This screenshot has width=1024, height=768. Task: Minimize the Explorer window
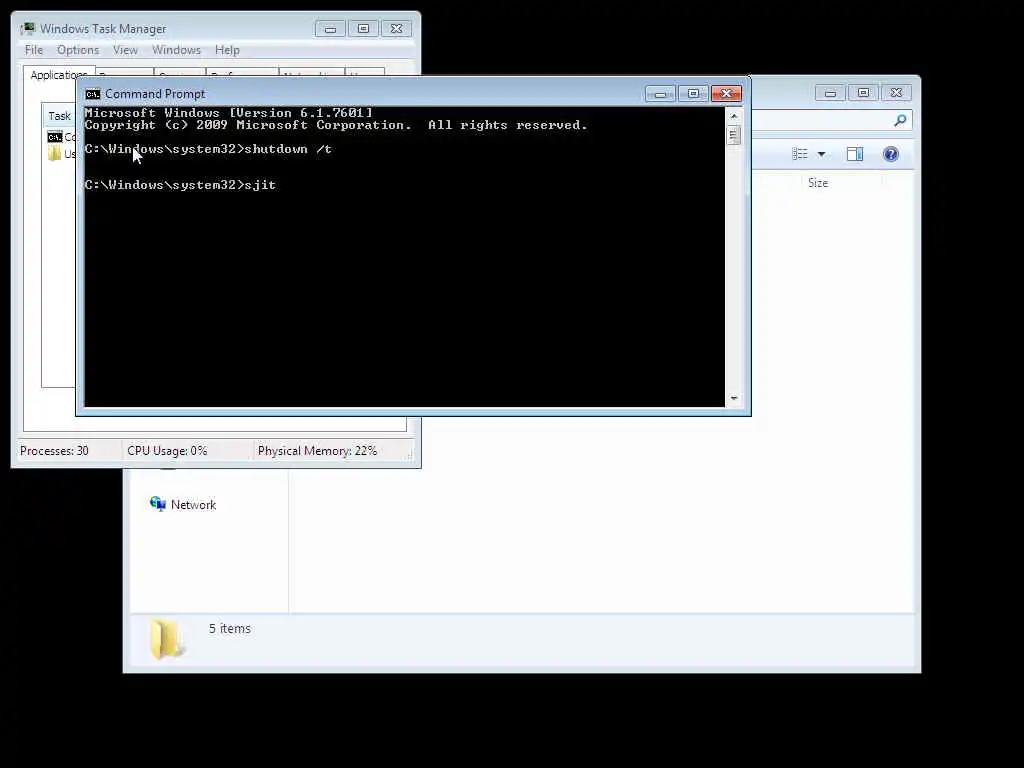pyautogui.click(x=830, y=93)
